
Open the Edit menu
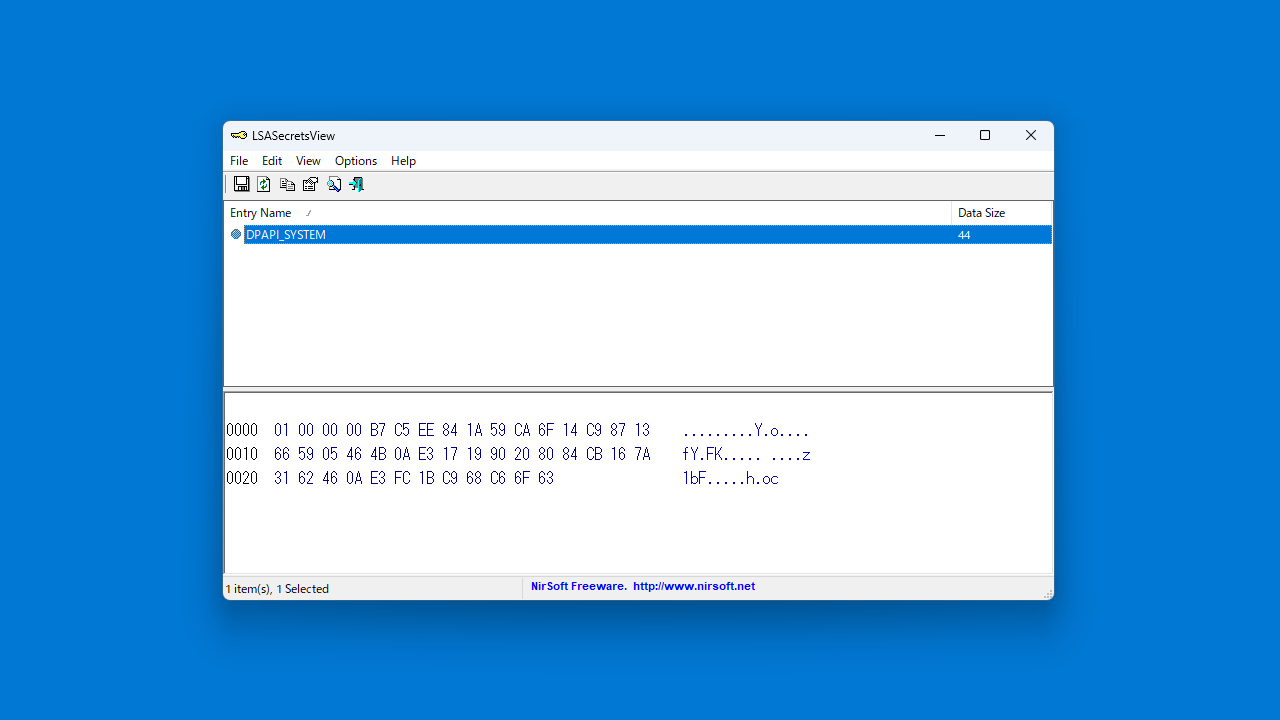click(x=272, y=161)
